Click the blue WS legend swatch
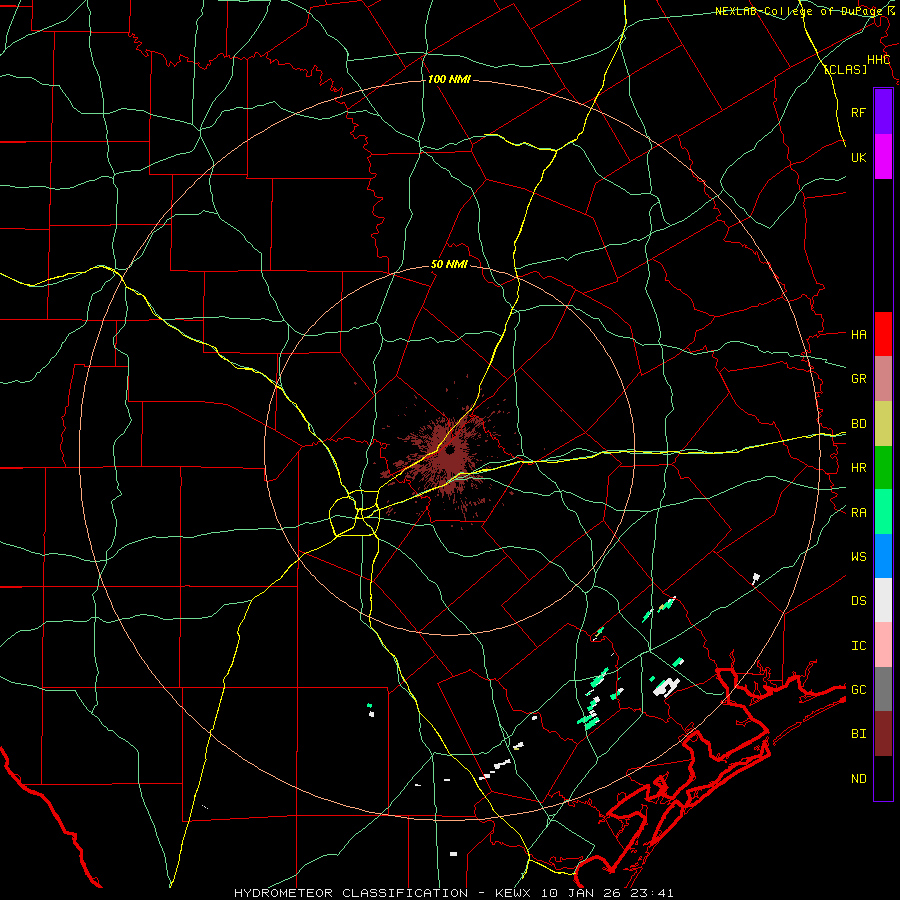The image size is (900, 900). coord(883,556)
